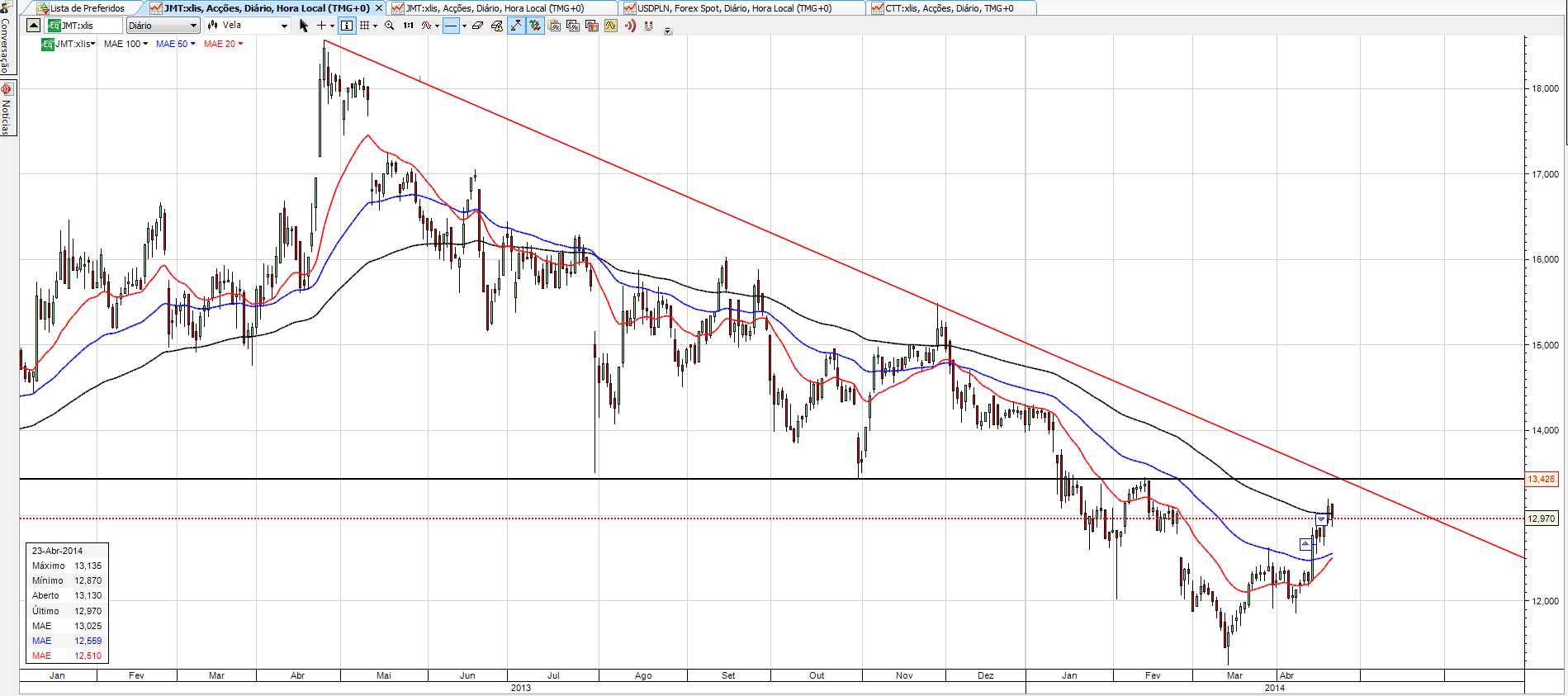The height and width of the screenshot is (696, 1568).
Task: Click the 23-Abr-2014 date in info box
Action: pyautogui.click(x=57, y=551)
